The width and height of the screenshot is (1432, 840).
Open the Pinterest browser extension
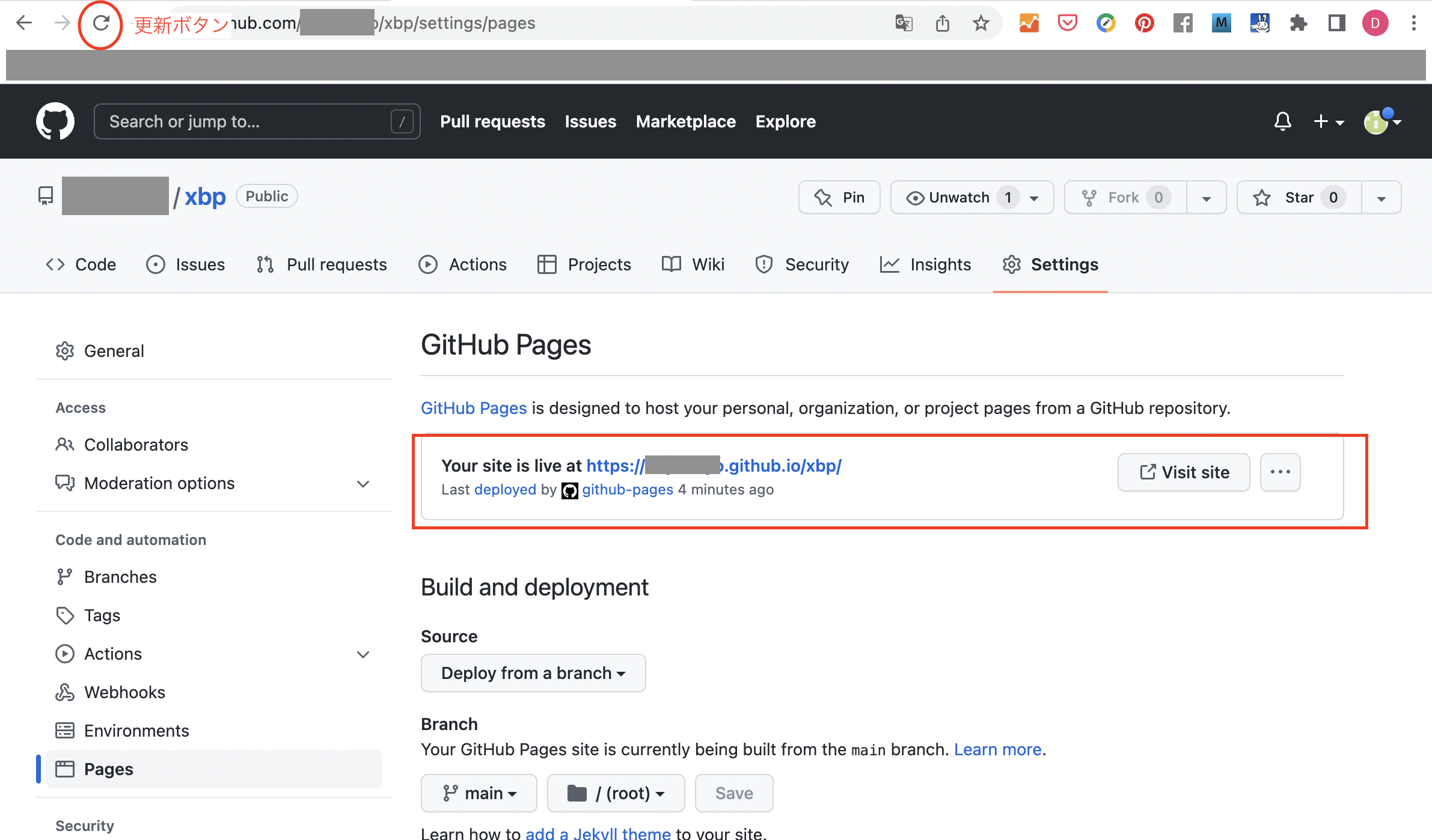point(1144,23)
